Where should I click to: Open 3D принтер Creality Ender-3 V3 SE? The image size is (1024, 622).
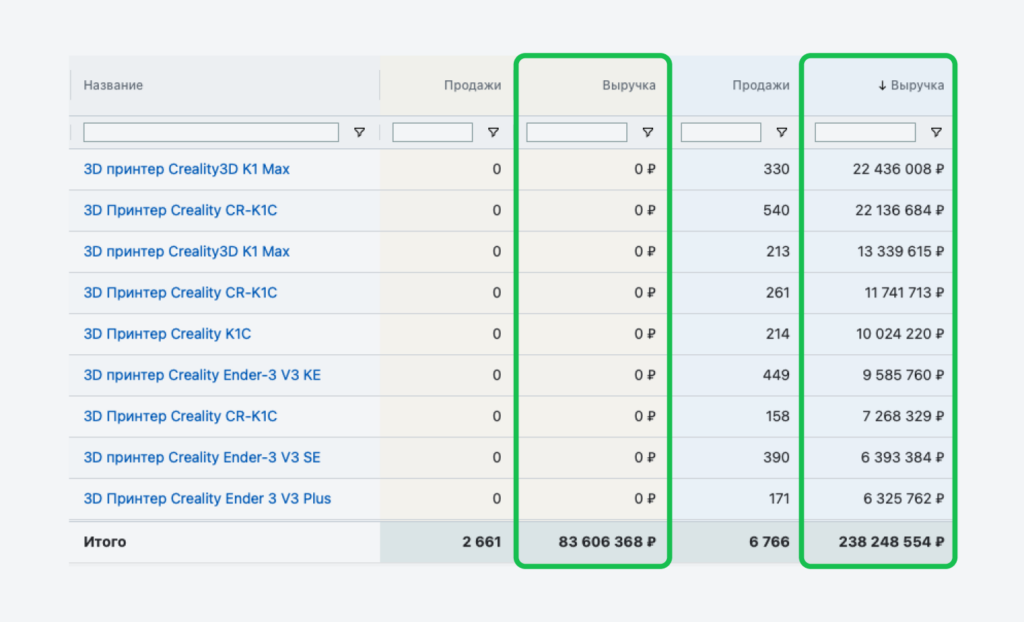click(x=202, y=457)
